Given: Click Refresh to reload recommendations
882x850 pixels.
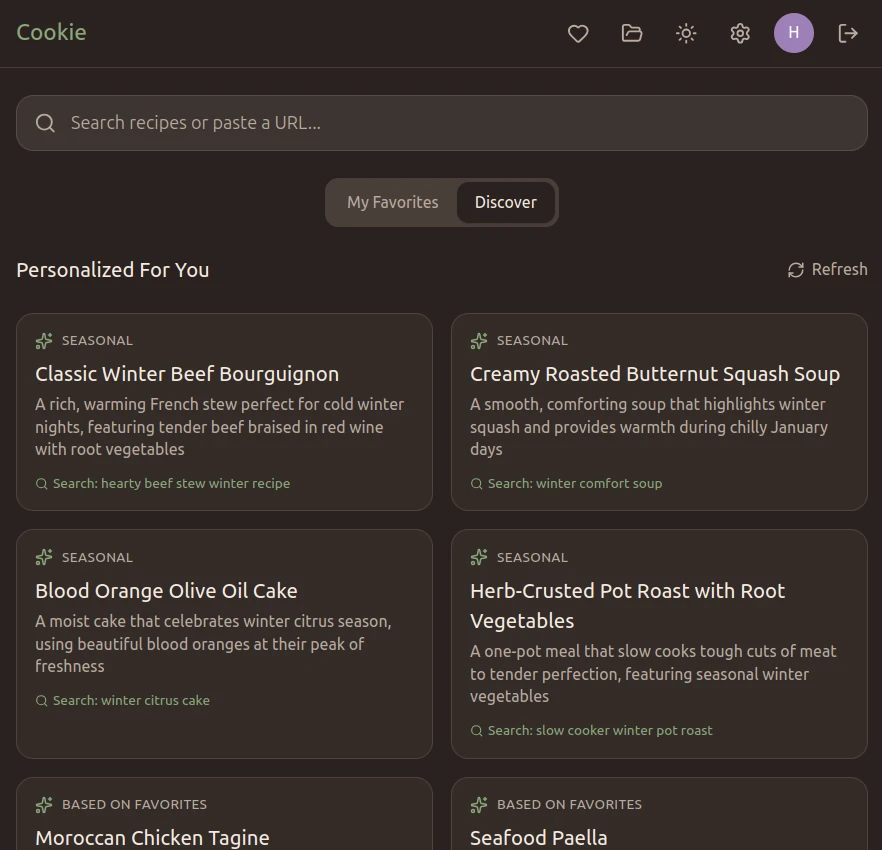Looking at the screenshot, I should [x=827, y=269].
